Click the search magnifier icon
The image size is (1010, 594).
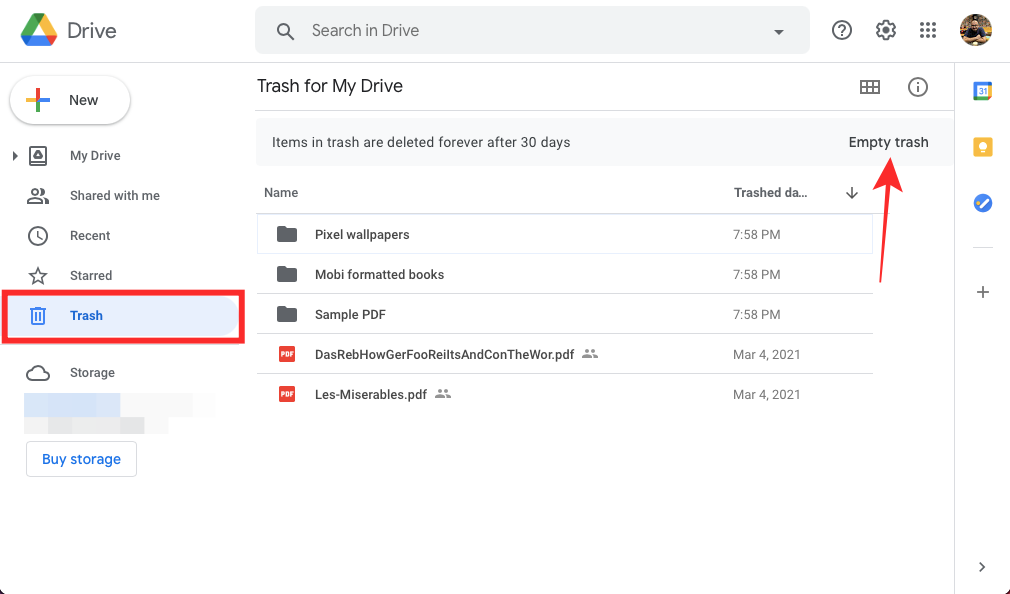(x=285, y=31)
